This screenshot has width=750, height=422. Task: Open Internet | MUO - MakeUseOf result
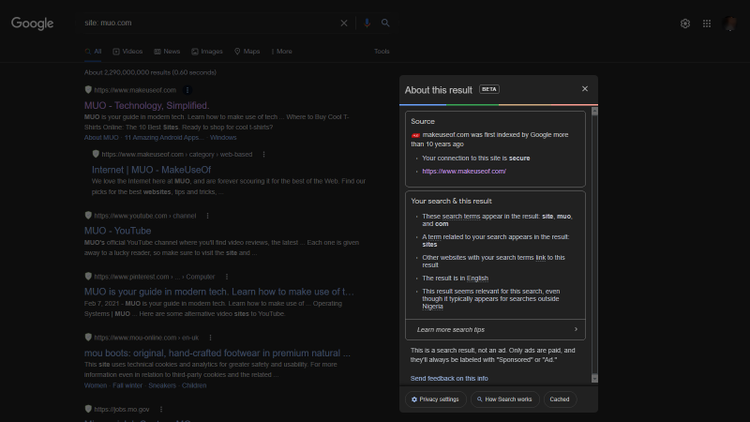[151, 170]
